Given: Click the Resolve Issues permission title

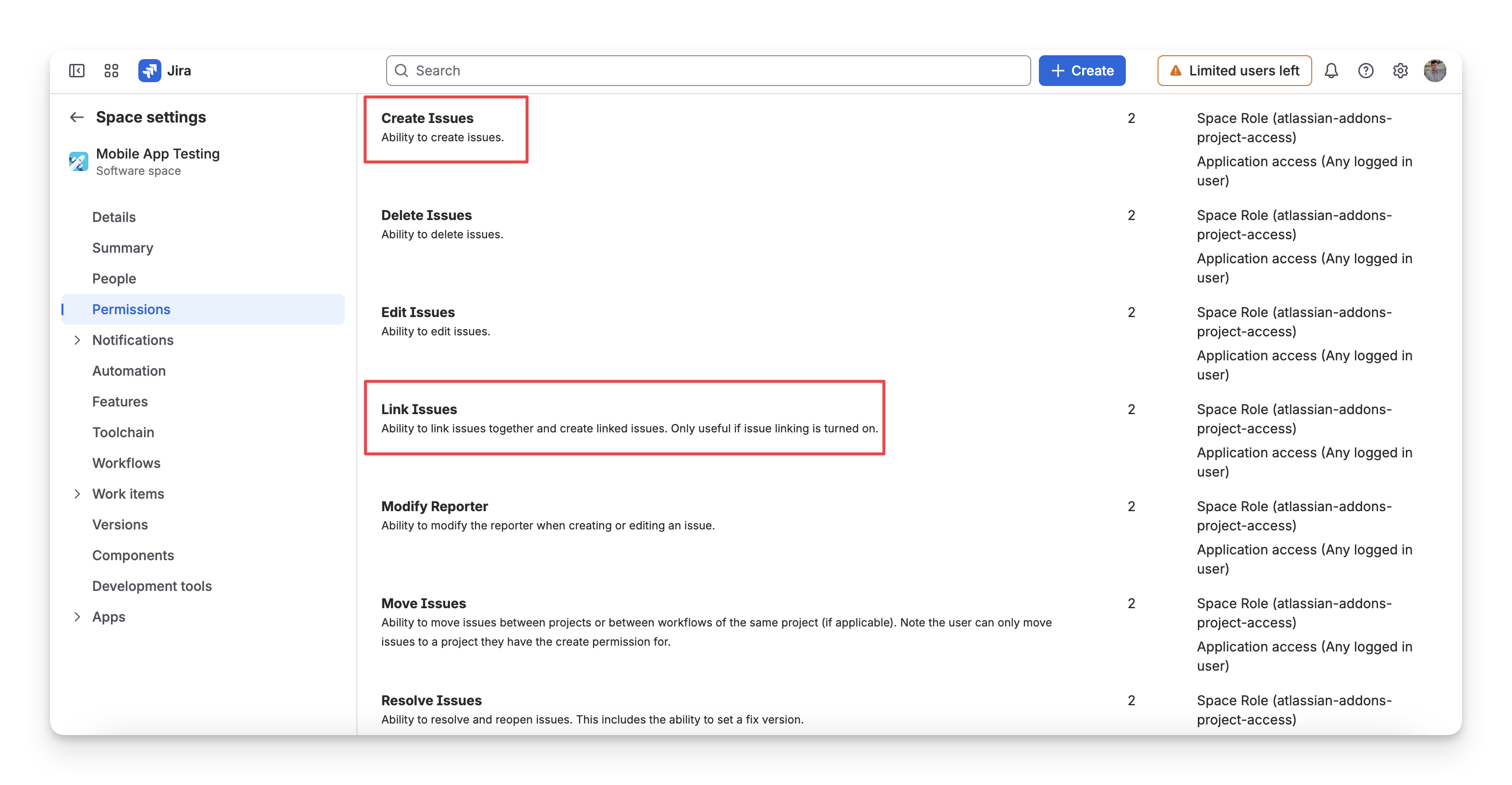Looking at the screenshot, I should click(431, 700).
